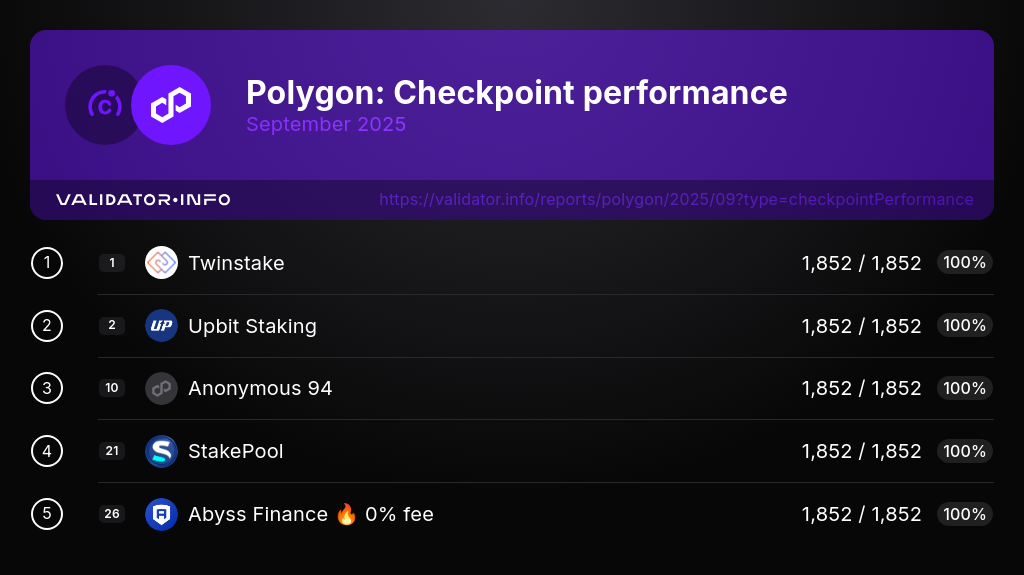Screen dimensions: 1024x575
Task: Open the validator.info report URL link
Action: tap(676, 200)
